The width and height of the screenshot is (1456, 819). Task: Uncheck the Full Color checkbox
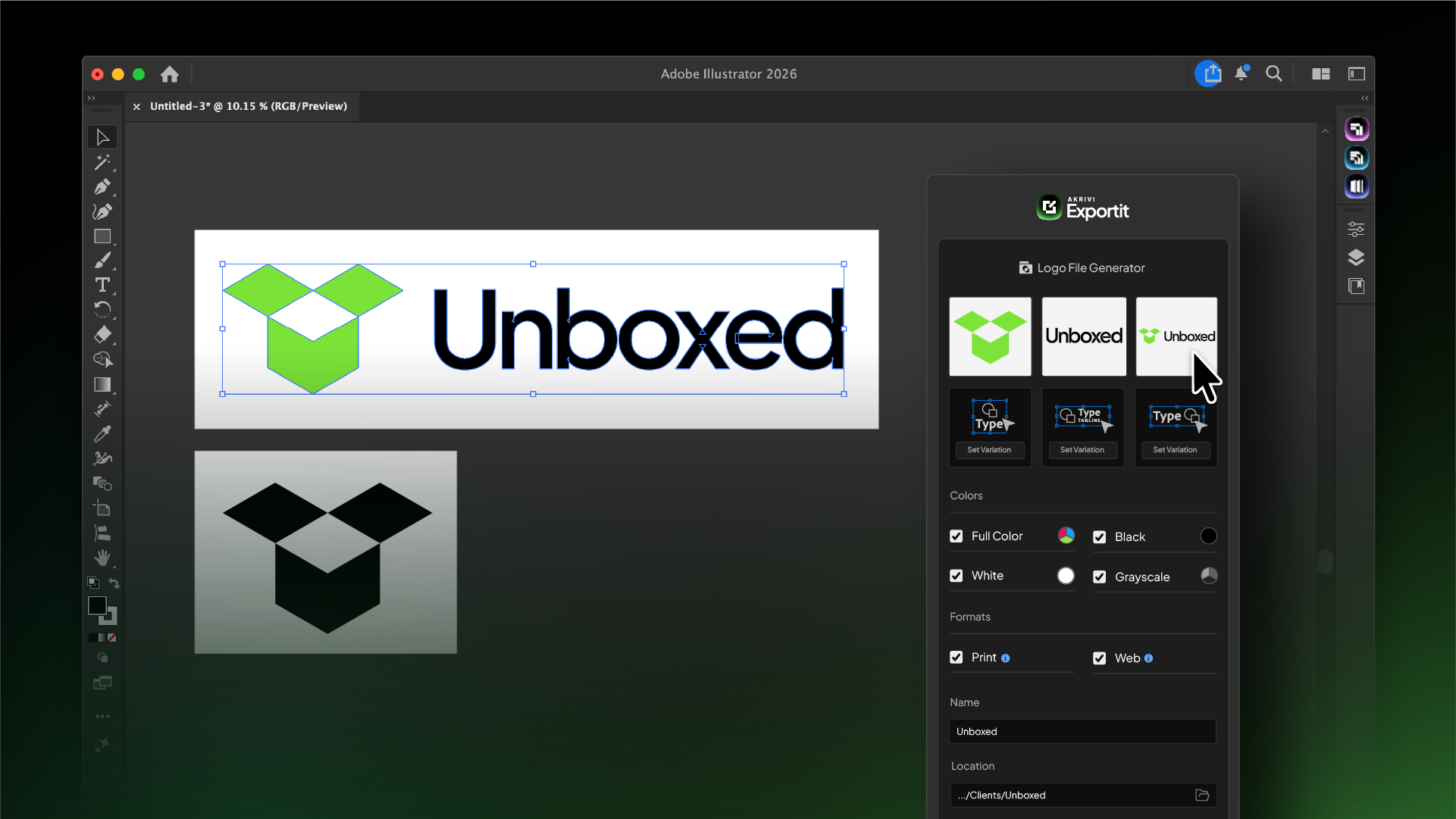957,536
